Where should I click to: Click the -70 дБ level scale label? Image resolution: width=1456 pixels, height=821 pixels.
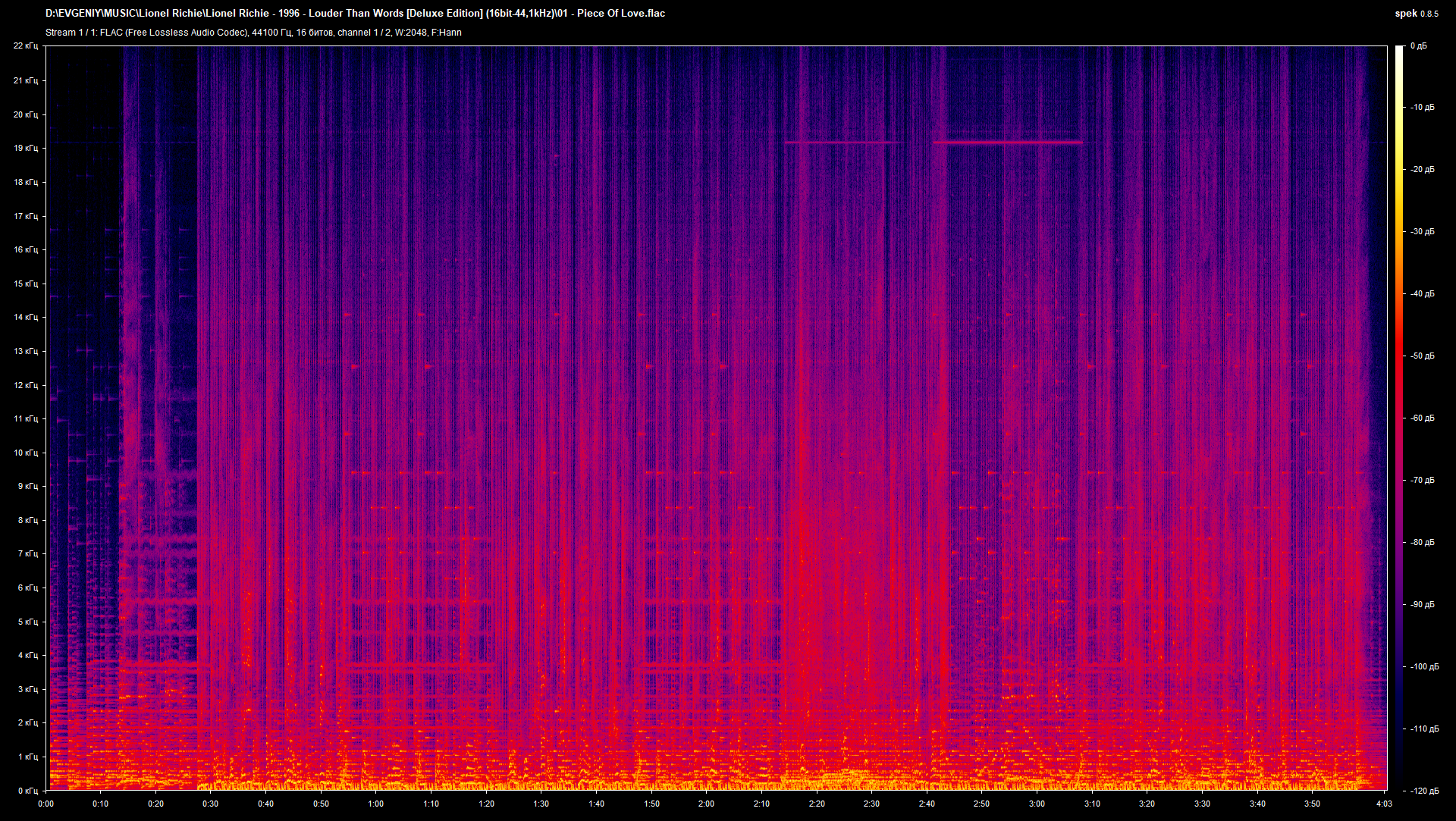click(1423, 481)
